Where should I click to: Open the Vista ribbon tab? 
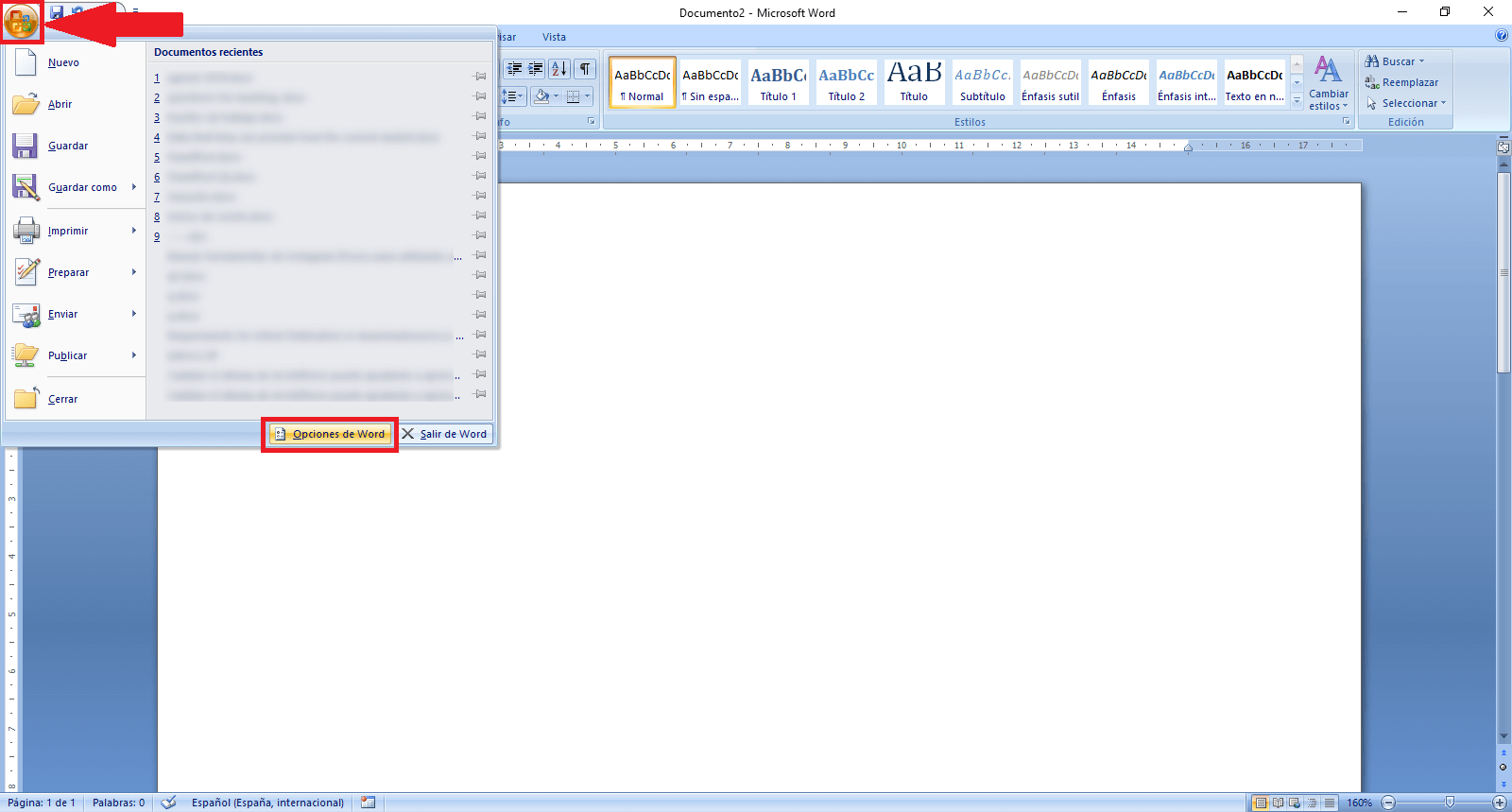(554, 37)
